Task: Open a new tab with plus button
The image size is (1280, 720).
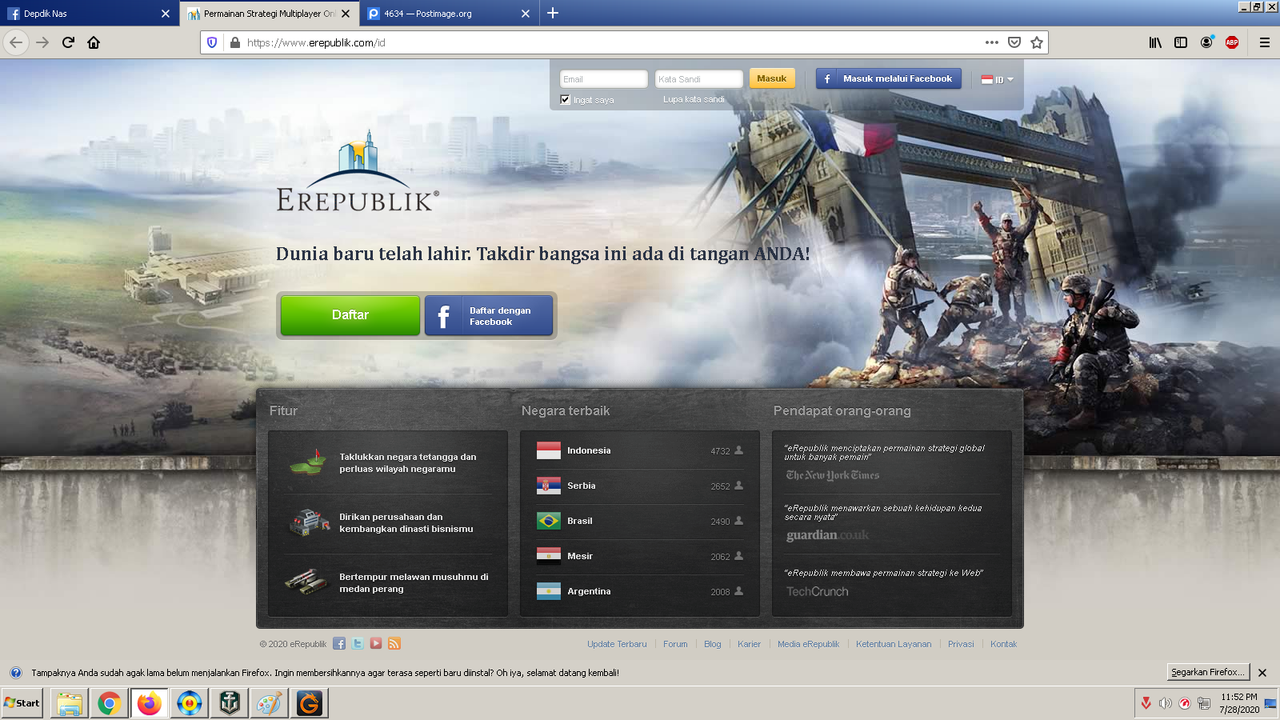Action: coord(553,13)
